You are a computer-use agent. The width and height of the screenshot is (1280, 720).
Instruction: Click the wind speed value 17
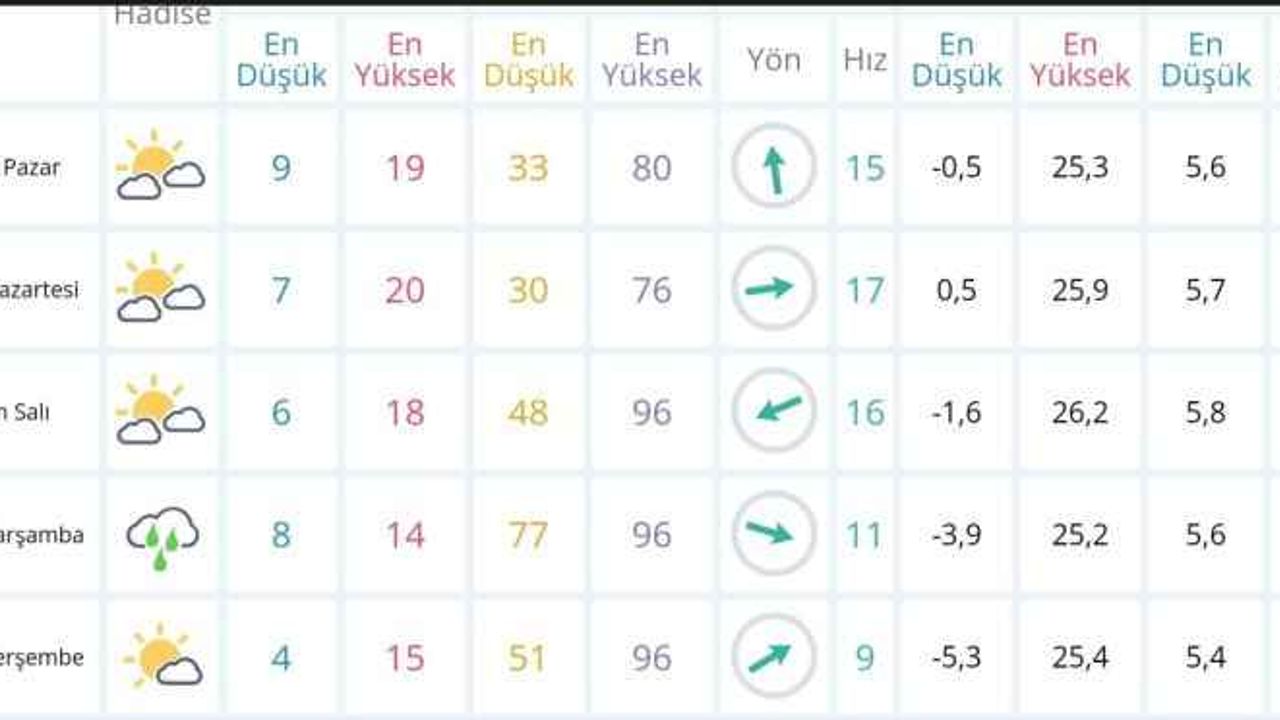click(865, 290)
